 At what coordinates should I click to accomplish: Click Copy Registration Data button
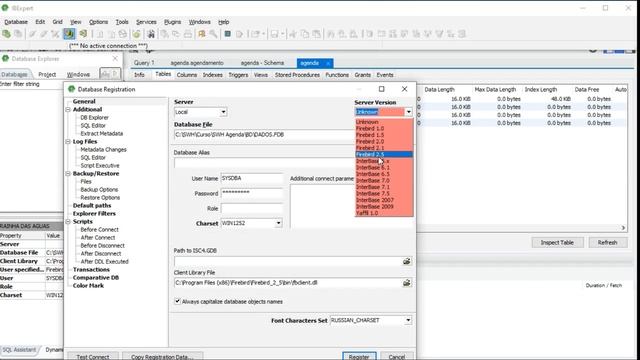[x=162, y=356]
